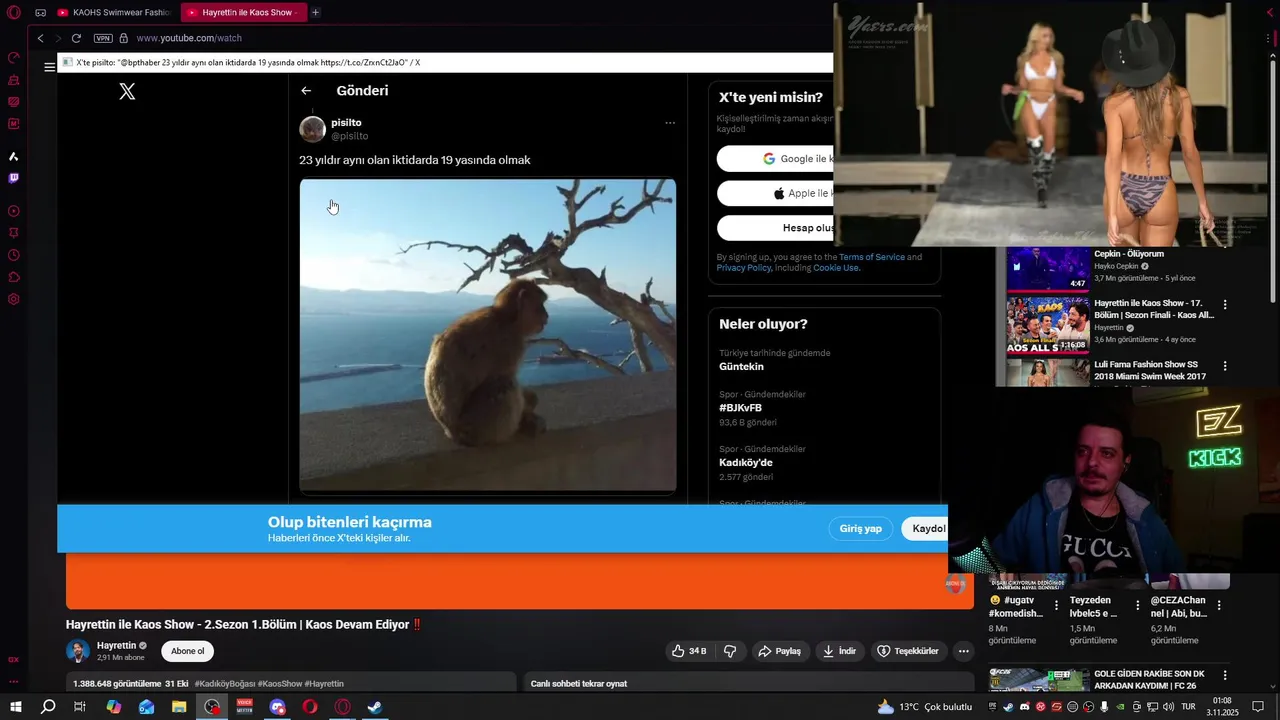This screenshot has width=1280, height=720.
Task: Sign up with the Apple button
Action: click(775, 193)
